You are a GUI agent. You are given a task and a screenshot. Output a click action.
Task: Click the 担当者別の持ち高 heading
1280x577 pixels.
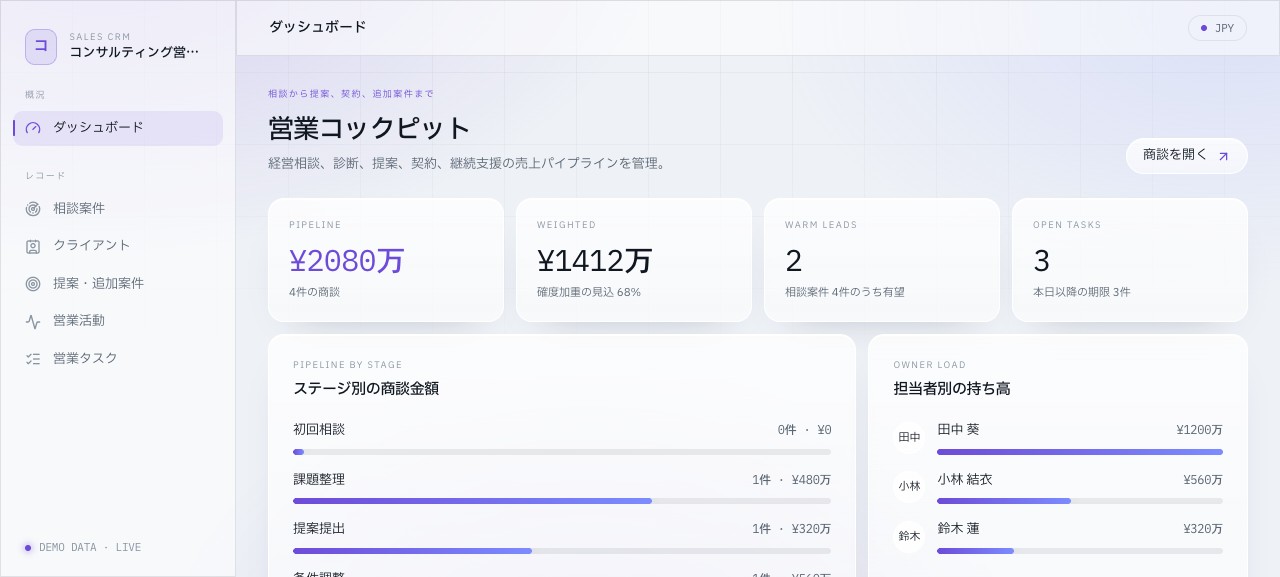[x=952, y=388]
